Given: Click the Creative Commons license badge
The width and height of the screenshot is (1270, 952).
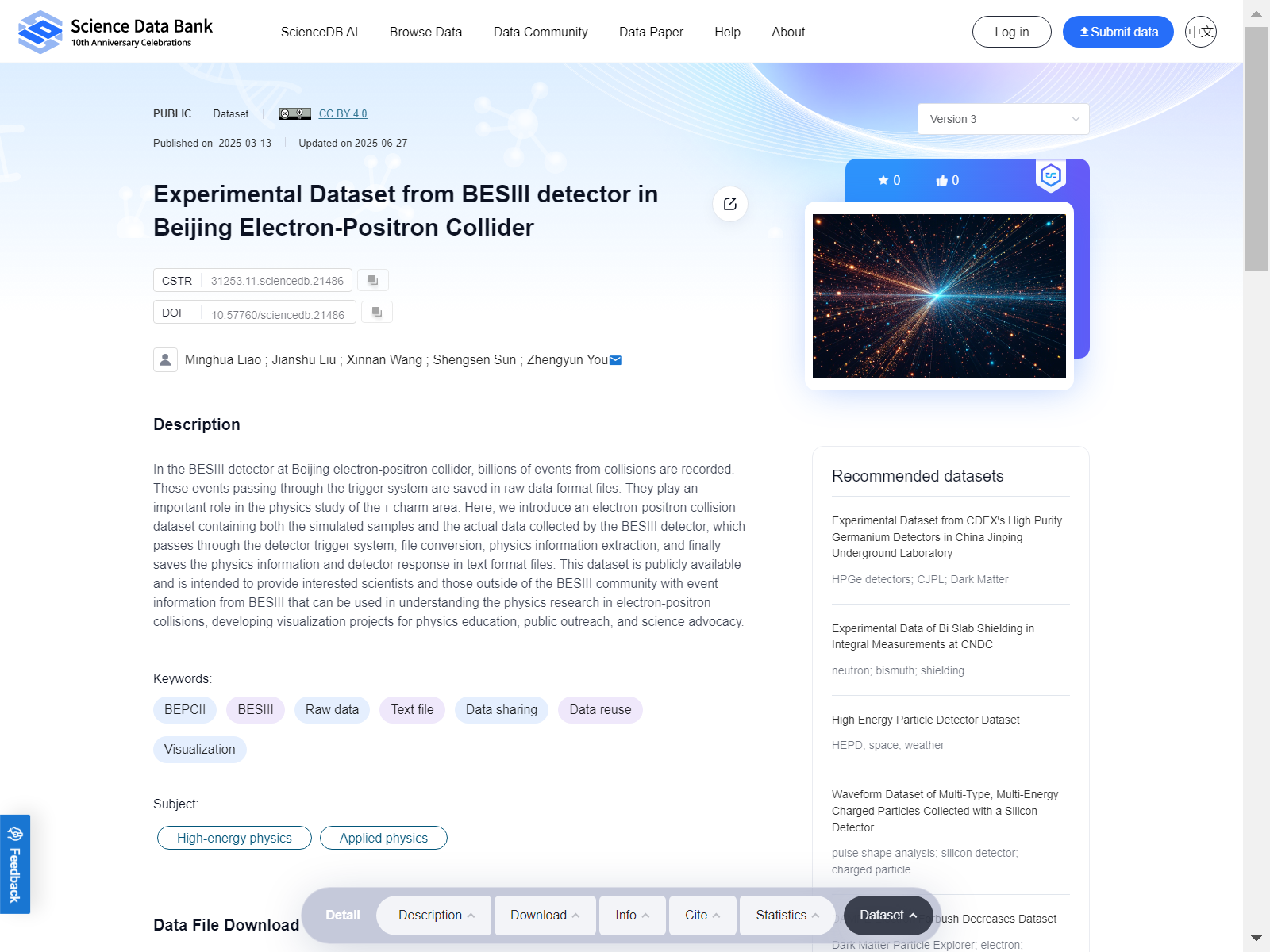Looking at the screenshot, I should coord(295,113).
